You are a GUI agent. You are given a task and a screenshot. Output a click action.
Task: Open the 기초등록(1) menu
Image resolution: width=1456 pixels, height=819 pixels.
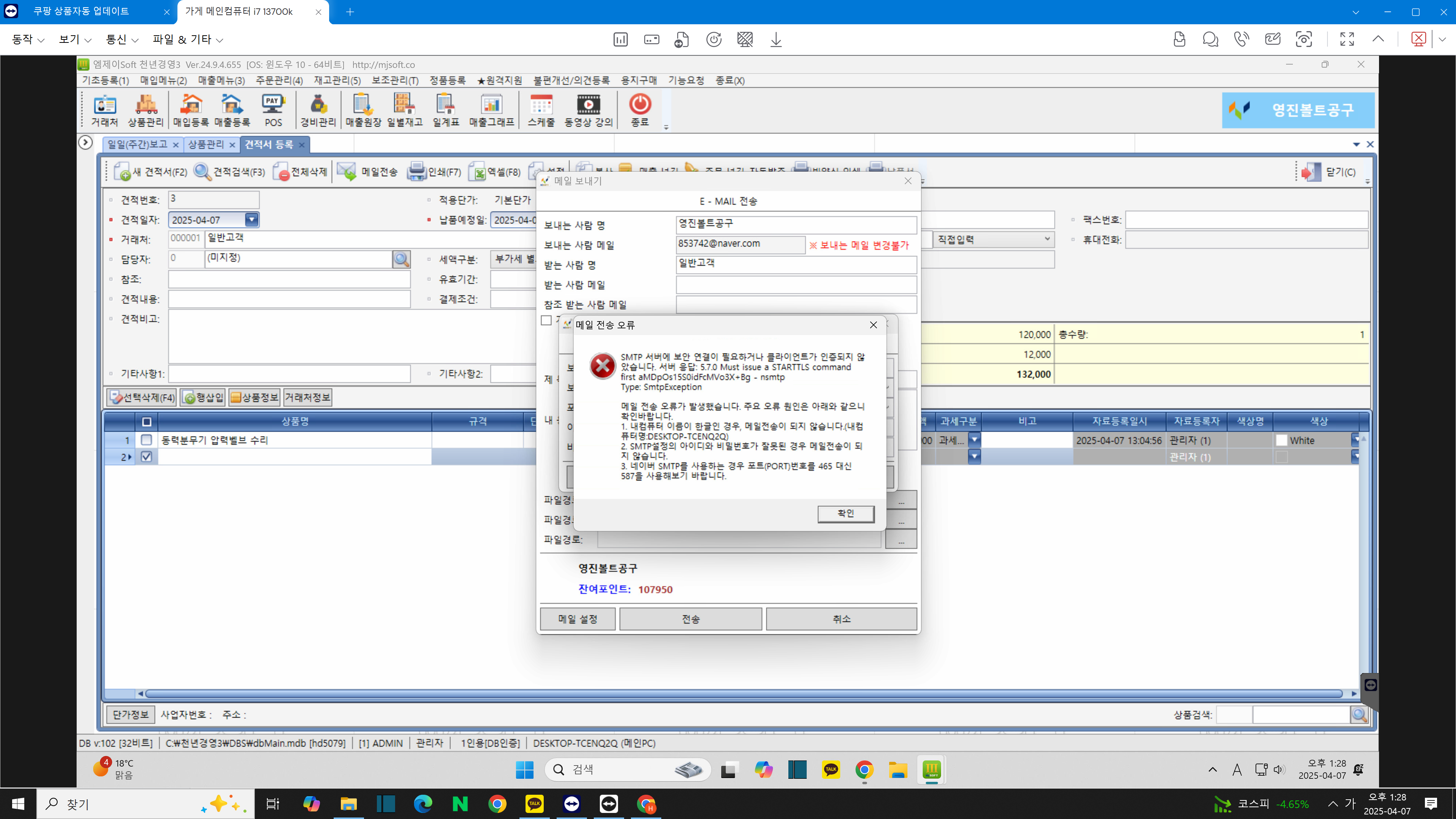point(105,80)
